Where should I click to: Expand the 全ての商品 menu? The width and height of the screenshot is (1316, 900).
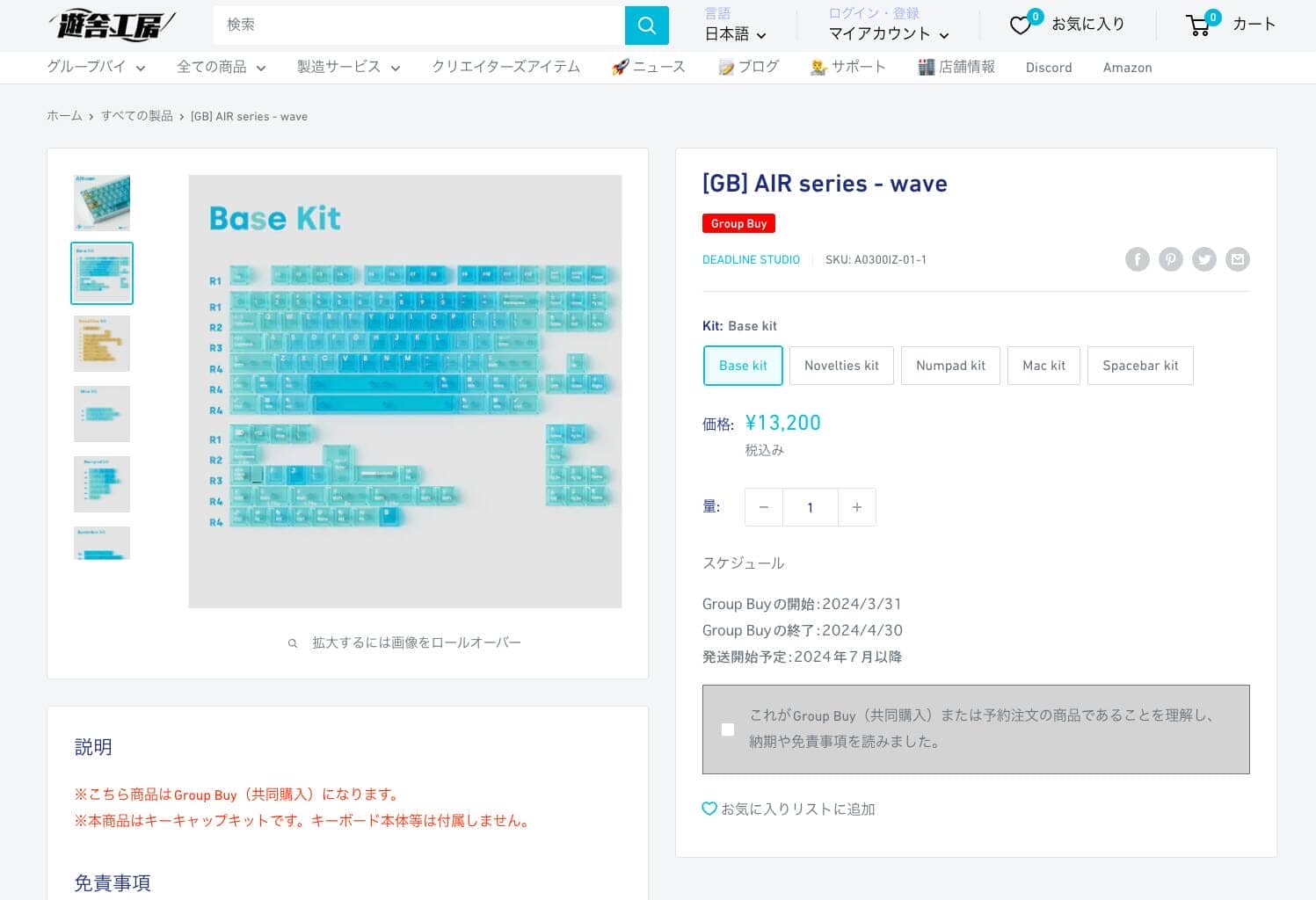click(221, 67)
